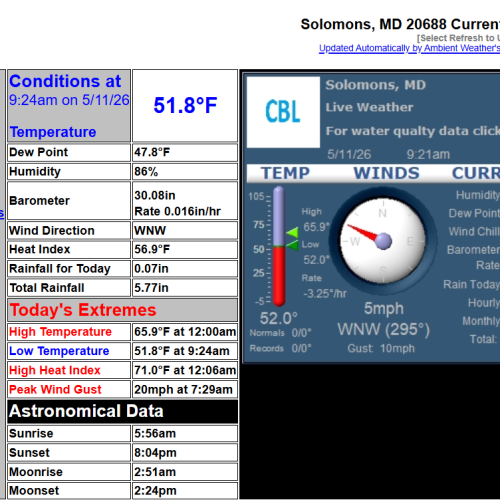This screenshot has width=500, height=500.
Task: Click the High Heat Index label
Action: [x=55, y=370]
